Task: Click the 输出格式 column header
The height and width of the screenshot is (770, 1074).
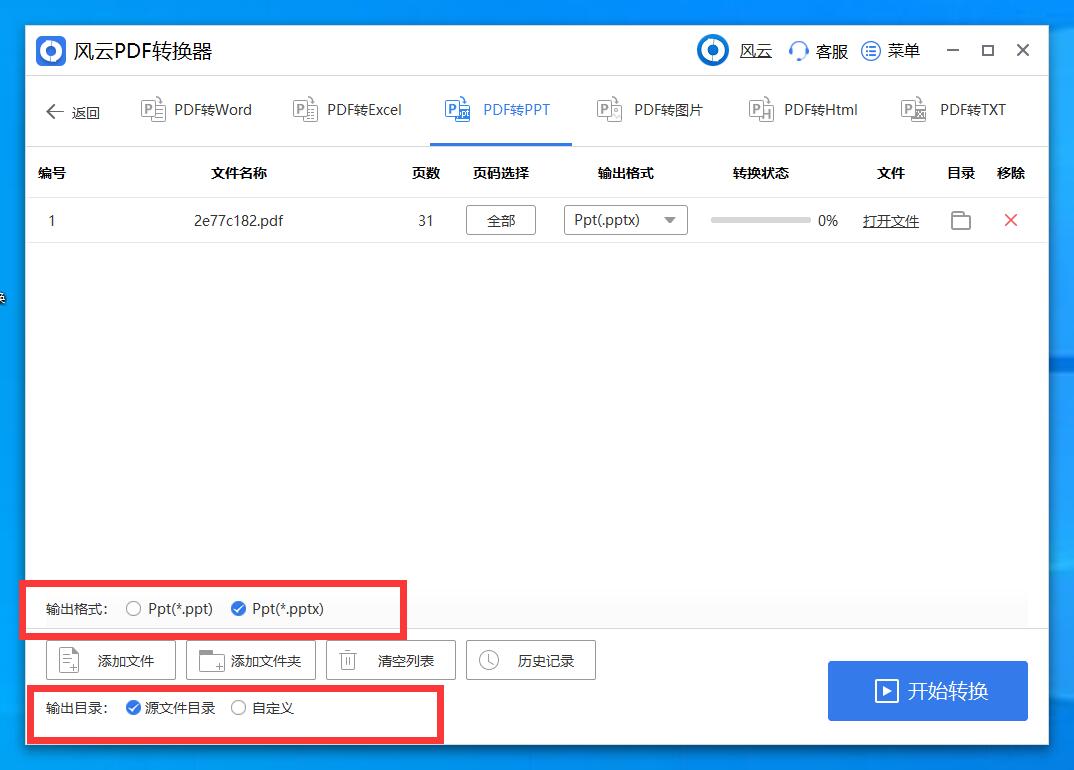Action: 625,173
